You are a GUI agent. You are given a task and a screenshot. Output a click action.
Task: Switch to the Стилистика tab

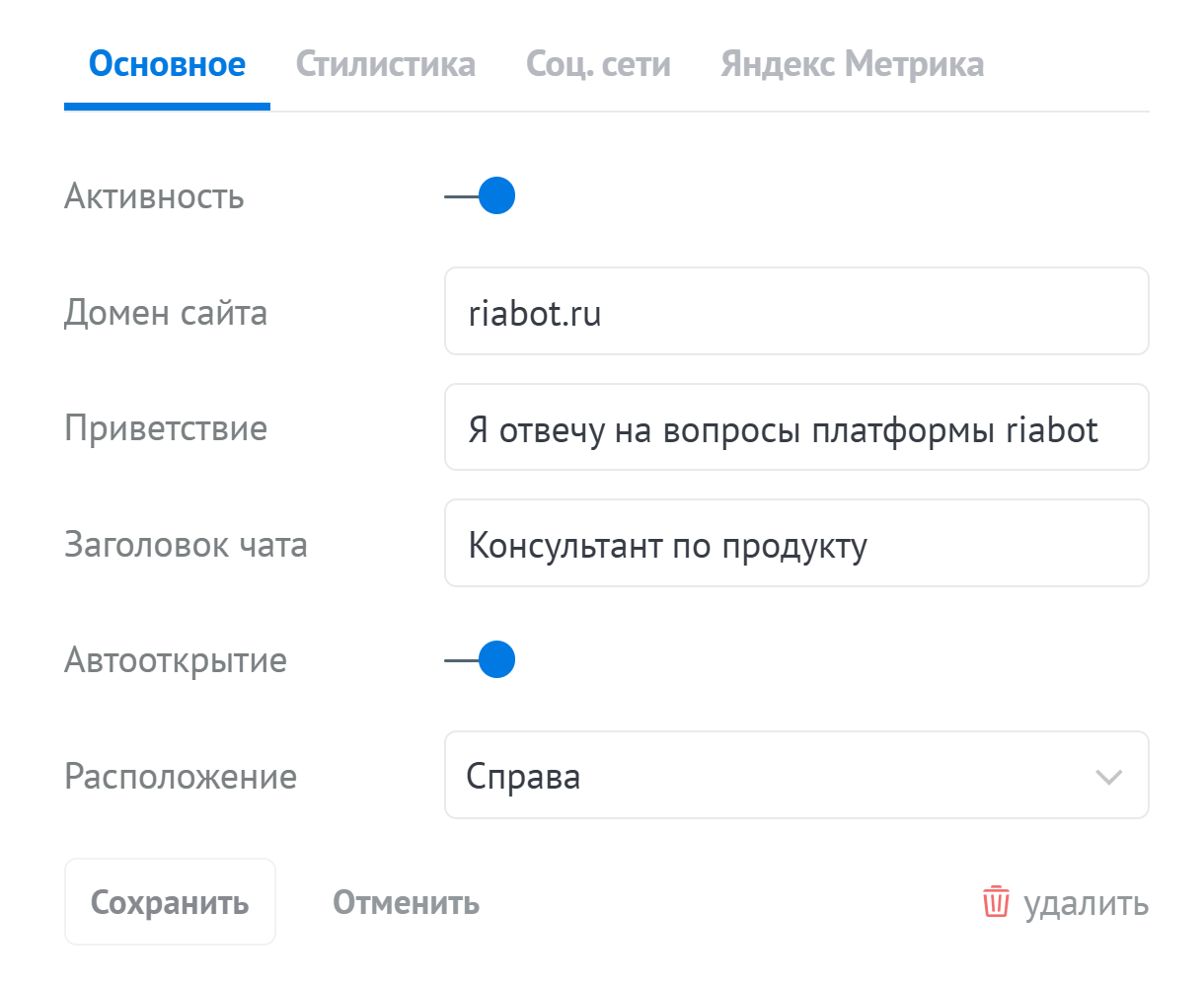point(387,63)
